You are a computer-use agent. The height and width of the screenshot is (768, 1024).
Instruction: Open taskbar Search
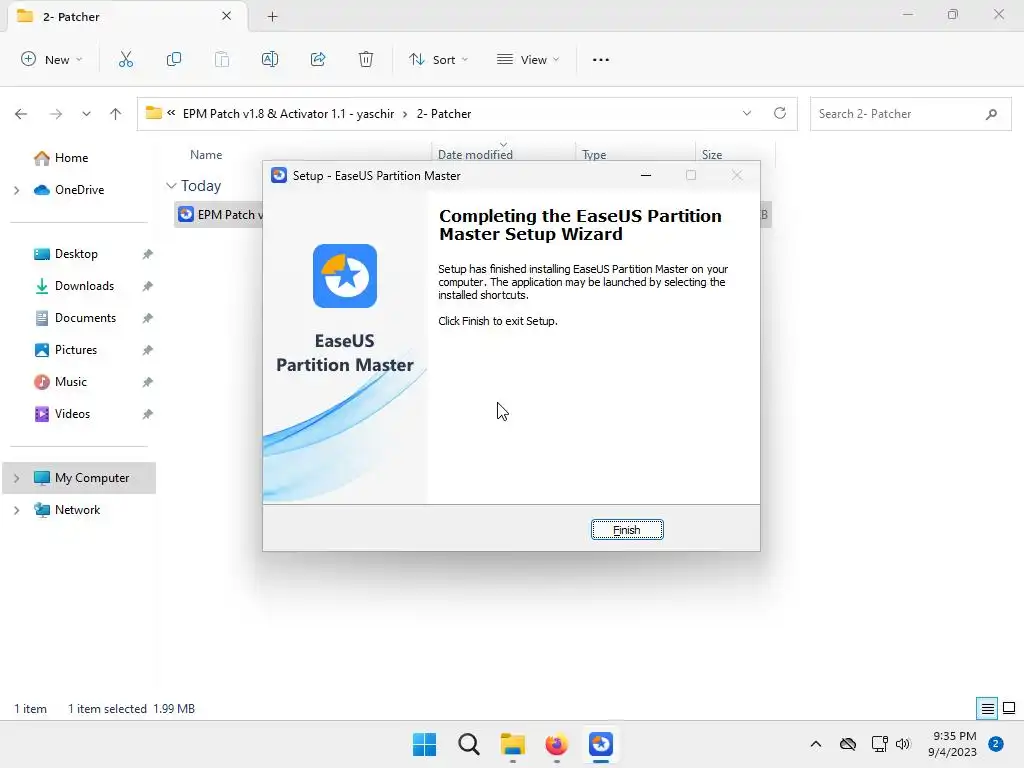tap(469, 744)
